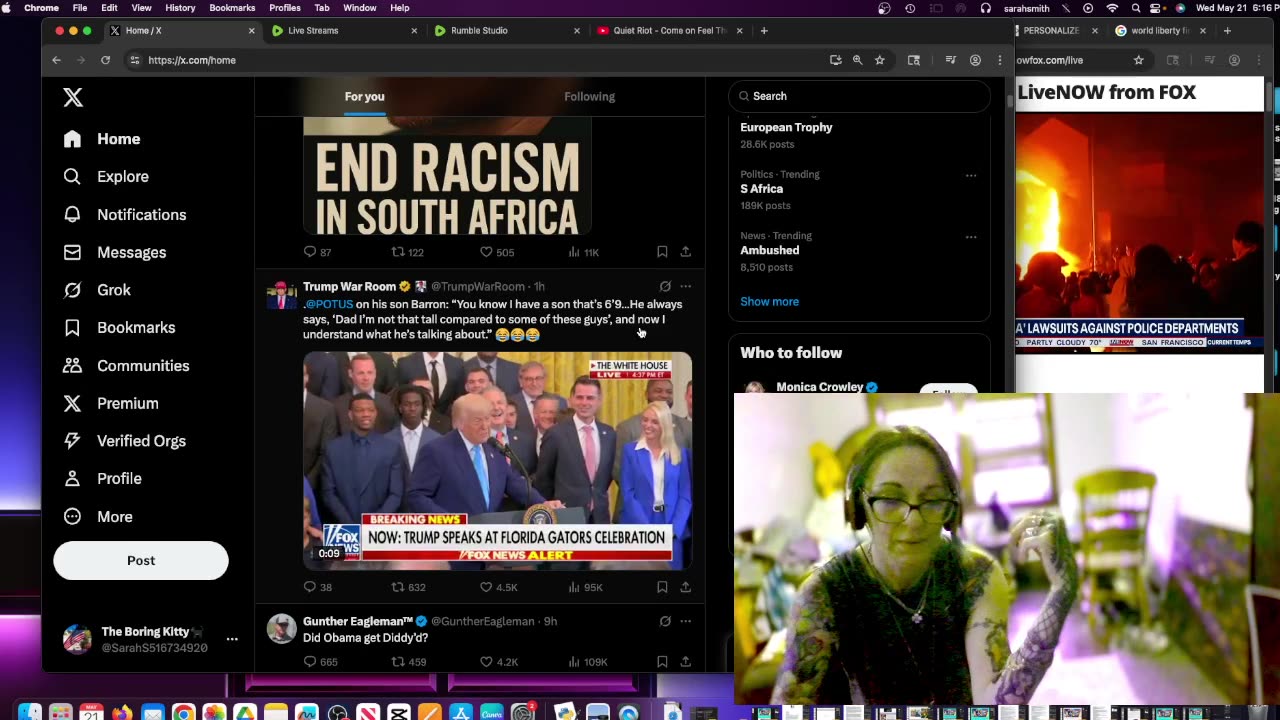Open more options for Ambushed trend
Screen dimensions: 1280x720
pos(971,237)
